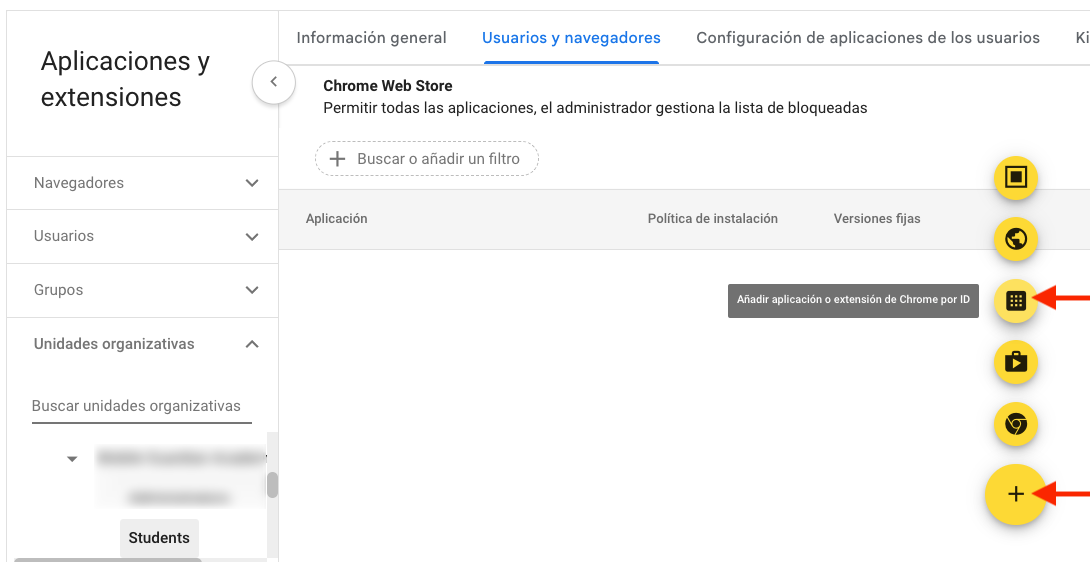Select the Students organizational unit

click(x=159, y=538)
